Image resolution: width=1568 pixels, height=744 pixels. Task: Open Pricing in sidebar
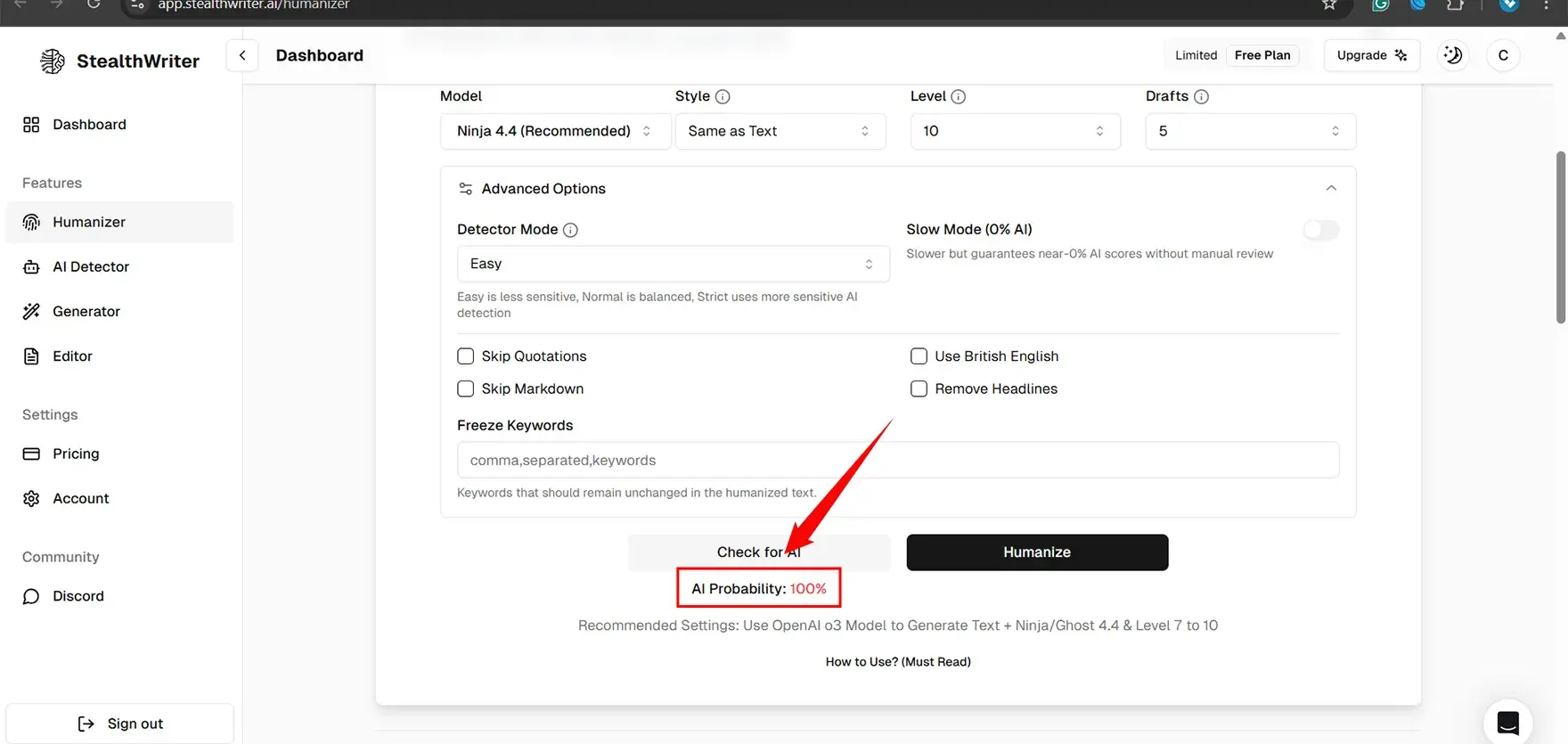tap(119, 454)
